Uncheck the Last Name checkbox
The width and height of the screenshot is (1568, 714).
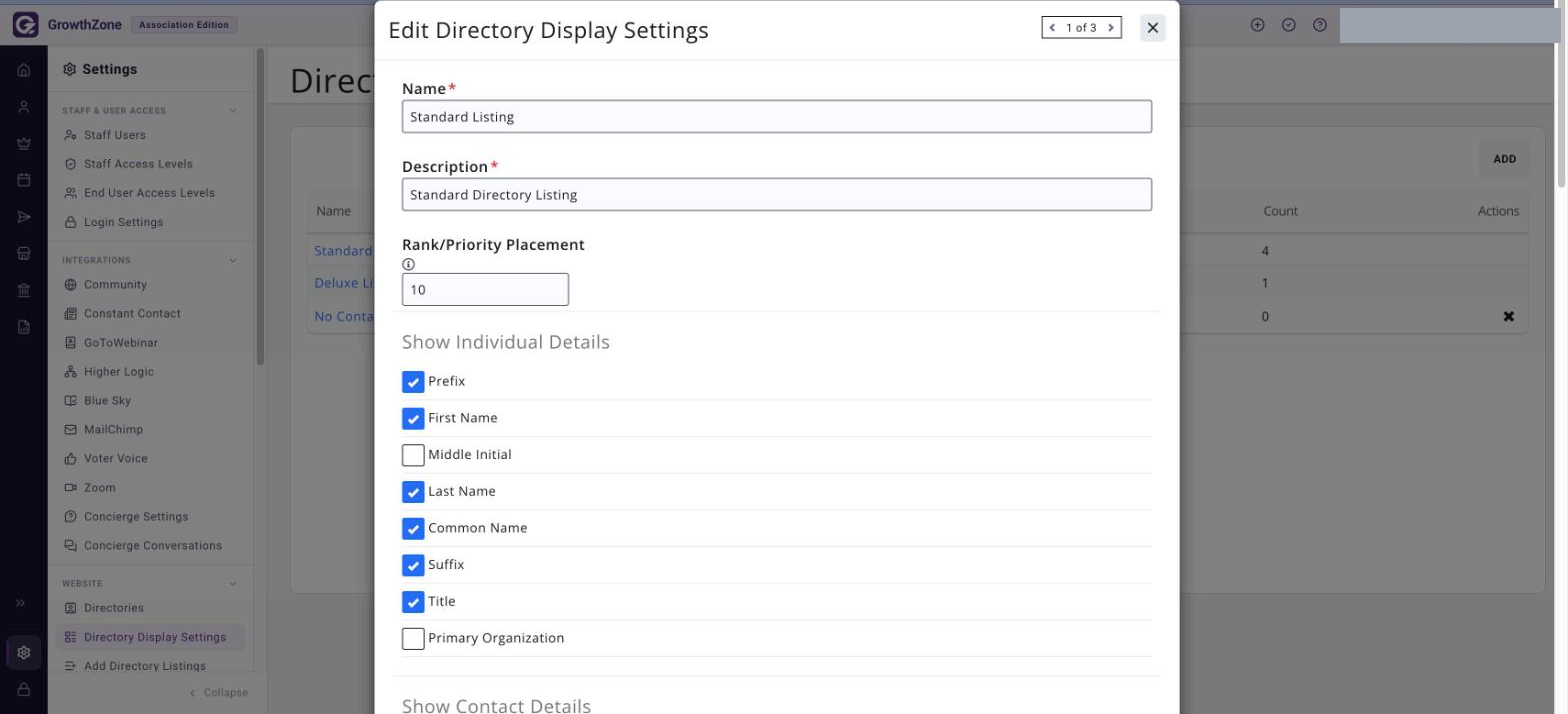pos(413,492)
